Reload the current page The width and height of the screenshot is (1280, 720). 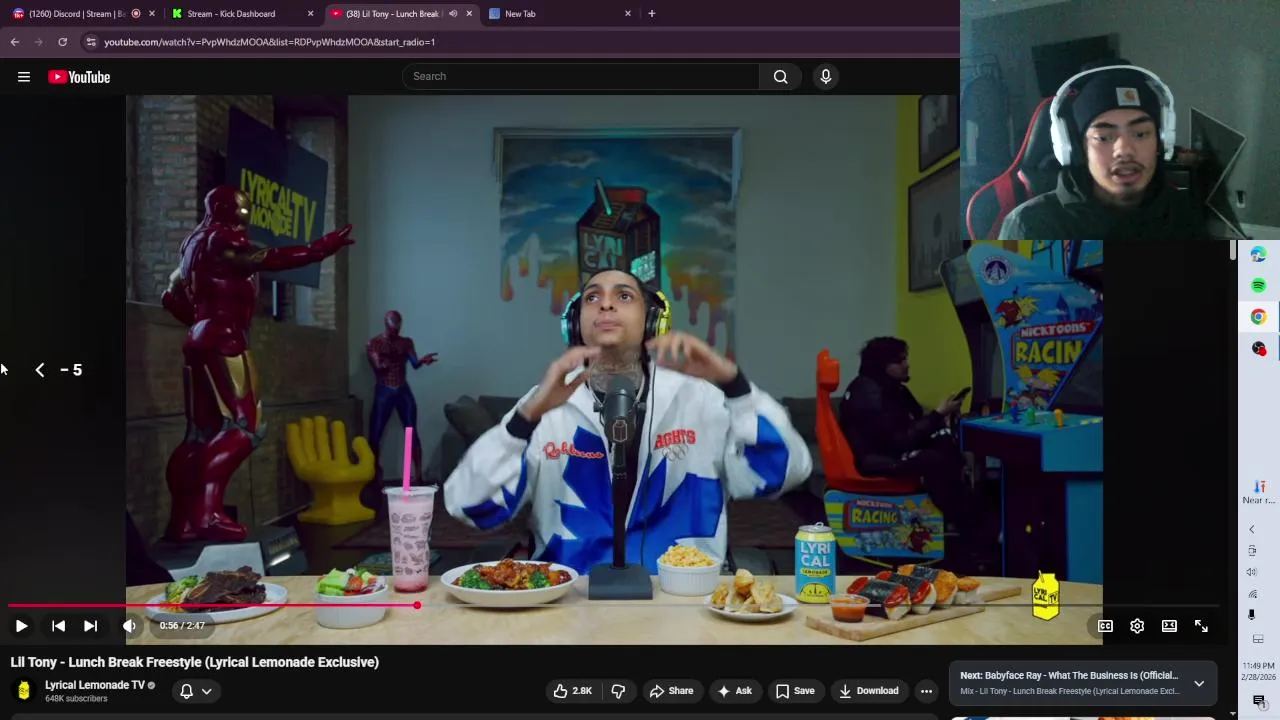62,42
